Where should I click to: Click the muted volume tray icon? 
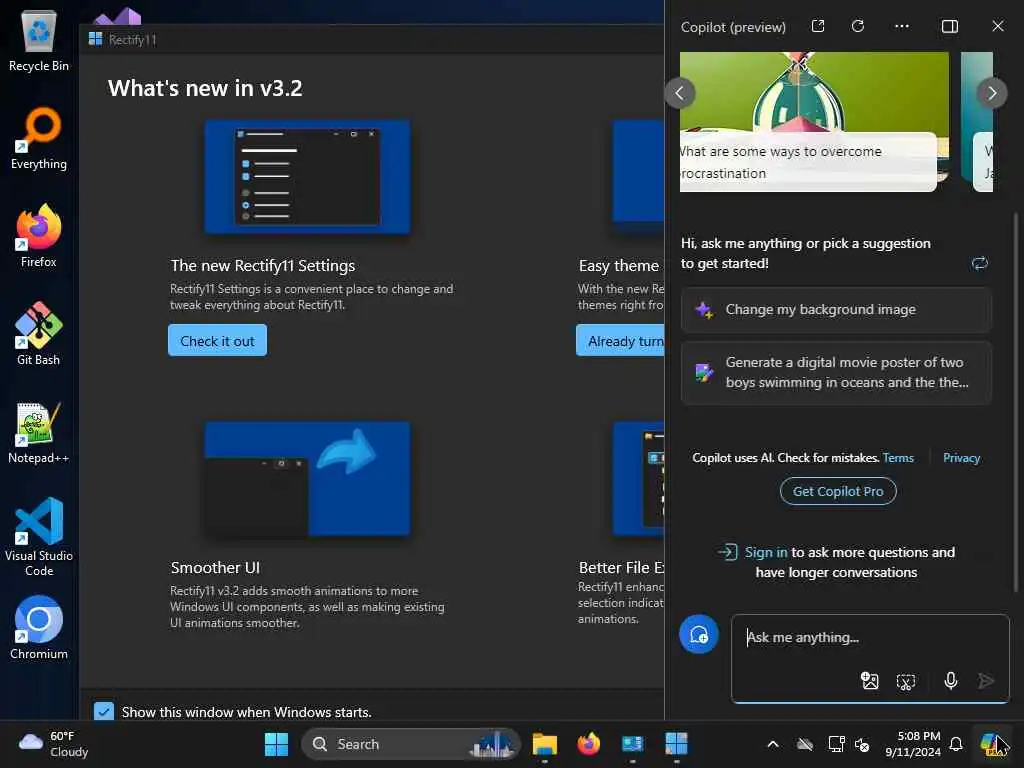tap(862, 744)
